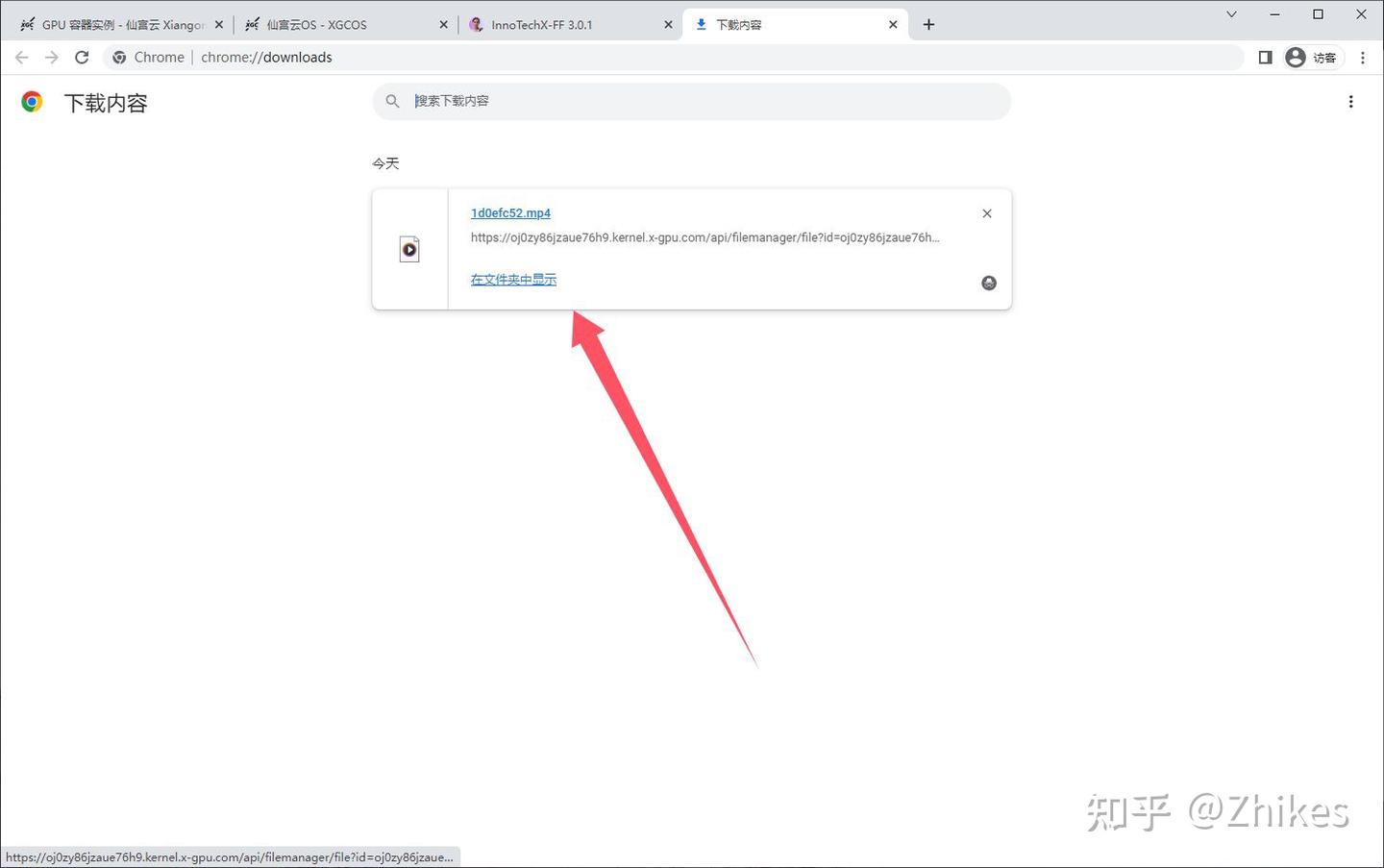Open a new browser tab
The height and width of the screenshot is (868, 1384).
928,25
